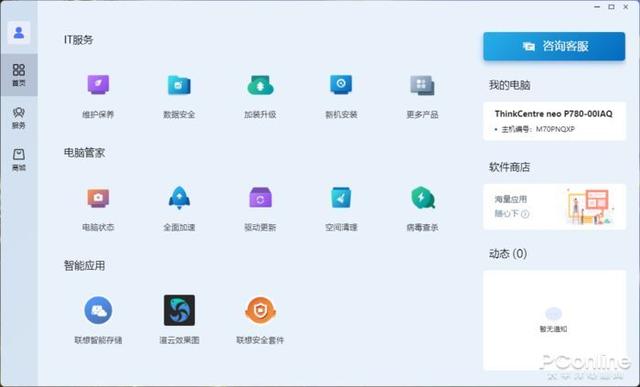640x387 pixels.
Task: Click the software store banner illustration
Action: (x=589, y=207)
